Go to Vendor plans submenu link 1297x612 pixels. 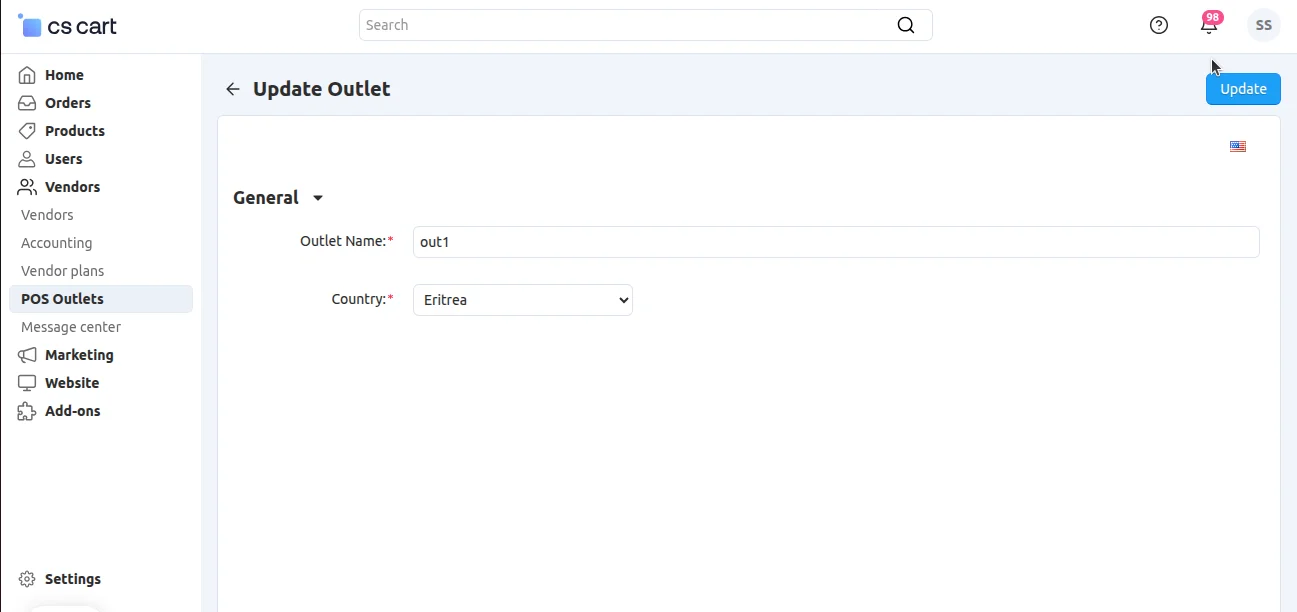coord(62,271)
